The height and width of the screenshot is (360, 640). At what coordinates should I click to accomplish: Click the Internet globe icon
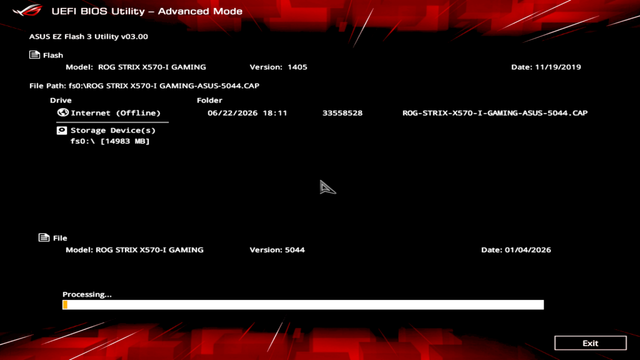click(62, 113)
